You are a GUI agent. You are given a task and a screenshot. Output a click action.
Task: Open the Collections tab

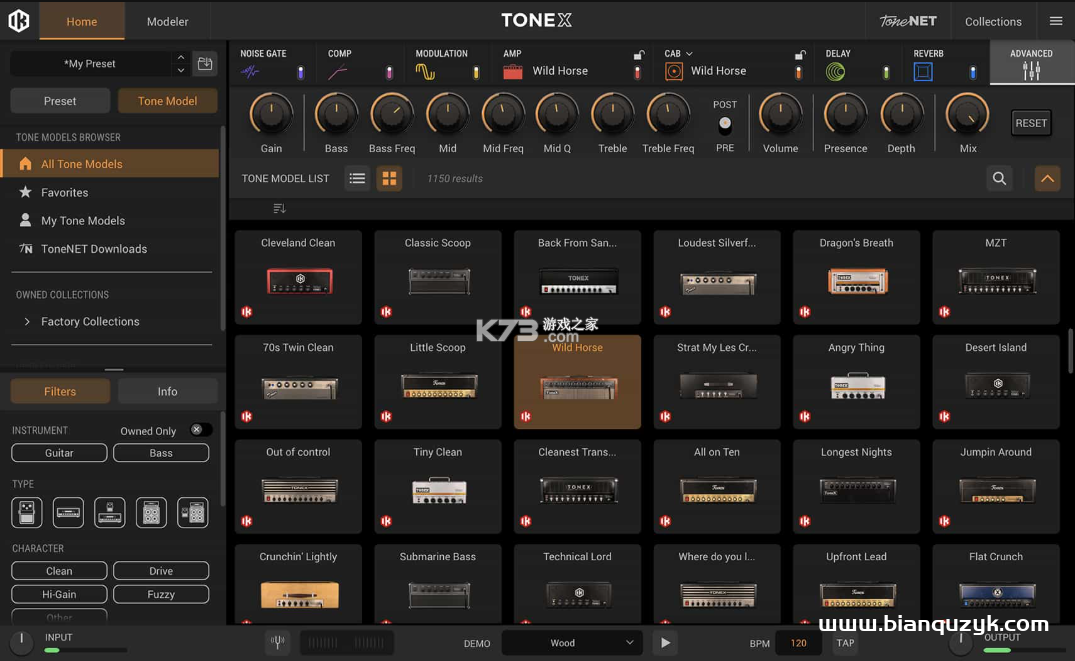993,21
